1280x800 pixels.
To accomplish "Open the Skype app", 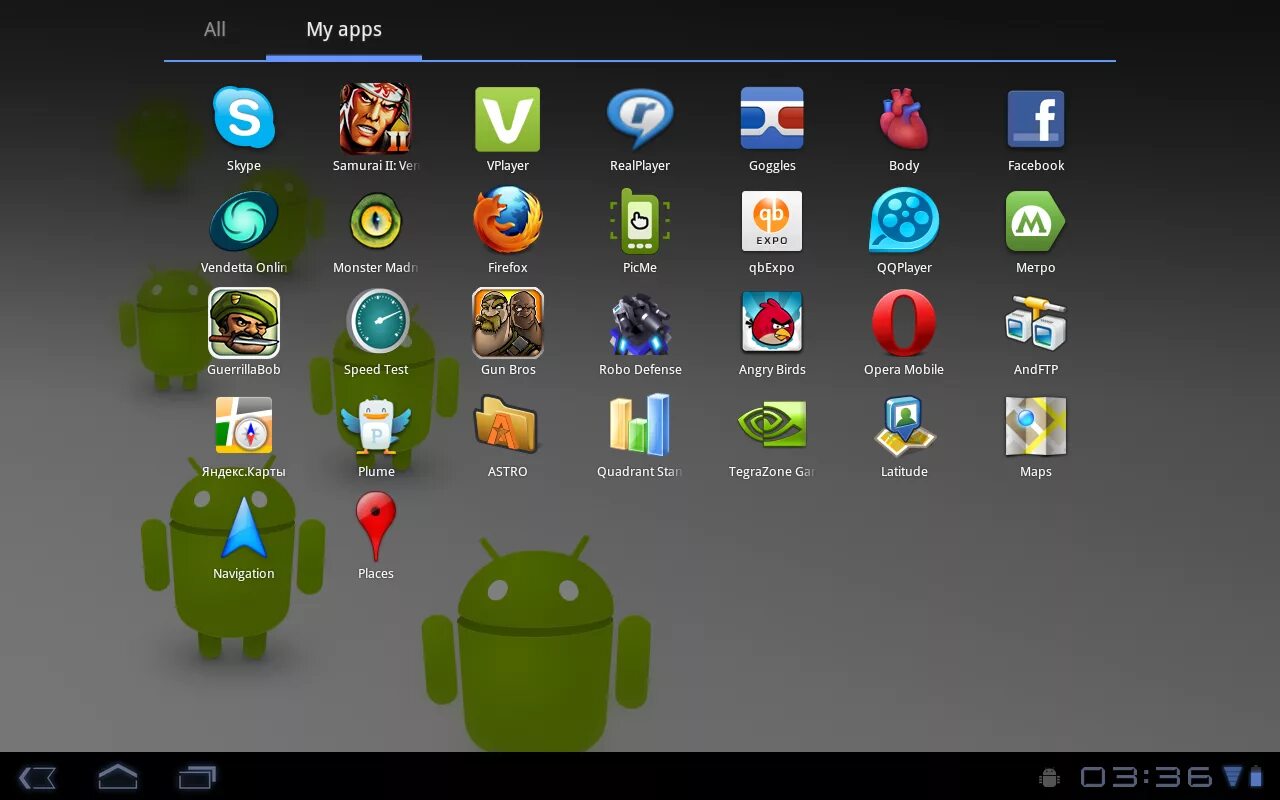I will (x=244, y=118).
